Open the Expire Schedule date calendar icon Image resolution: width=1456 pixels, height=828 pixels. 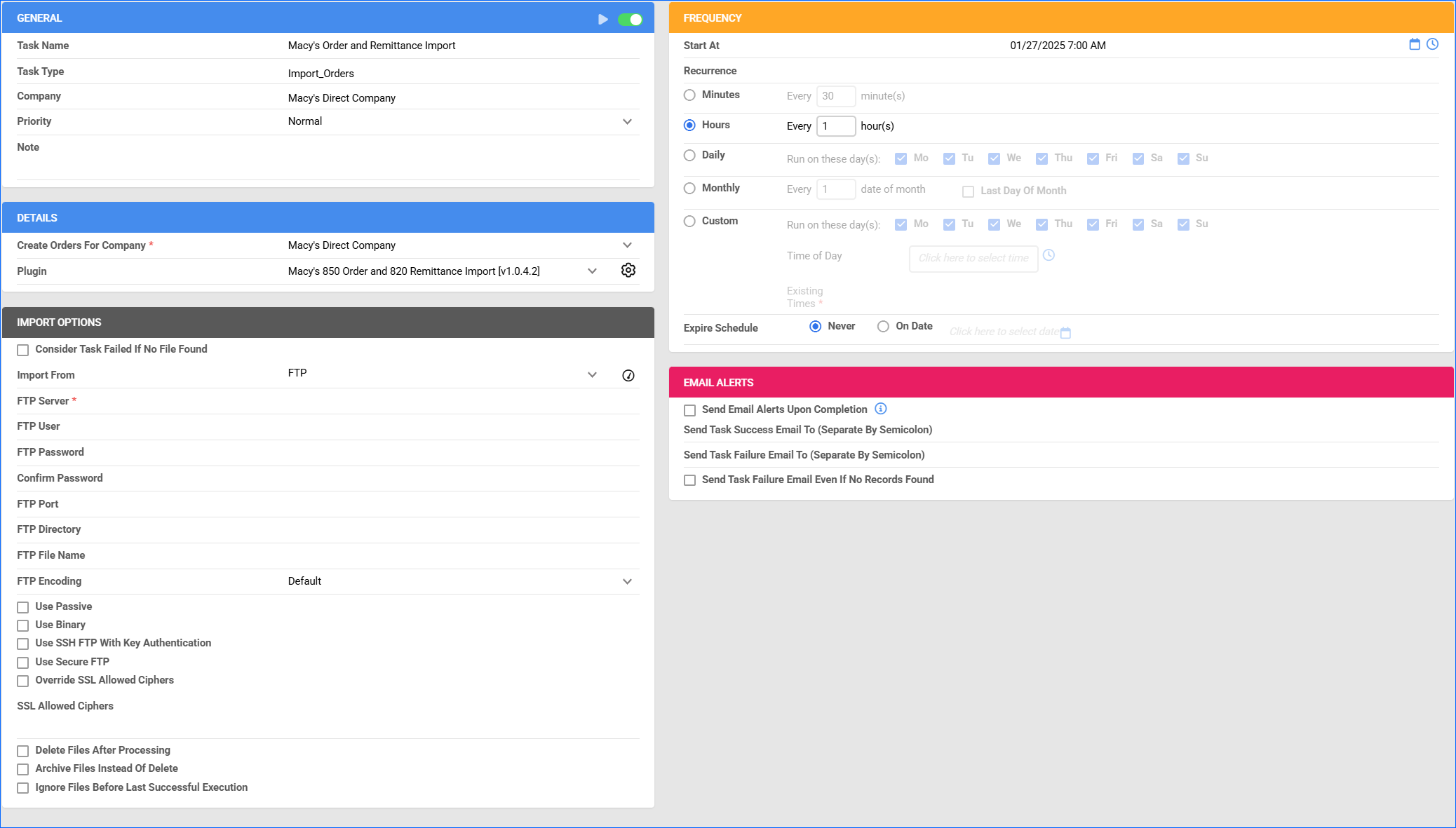pos(1065,333)
